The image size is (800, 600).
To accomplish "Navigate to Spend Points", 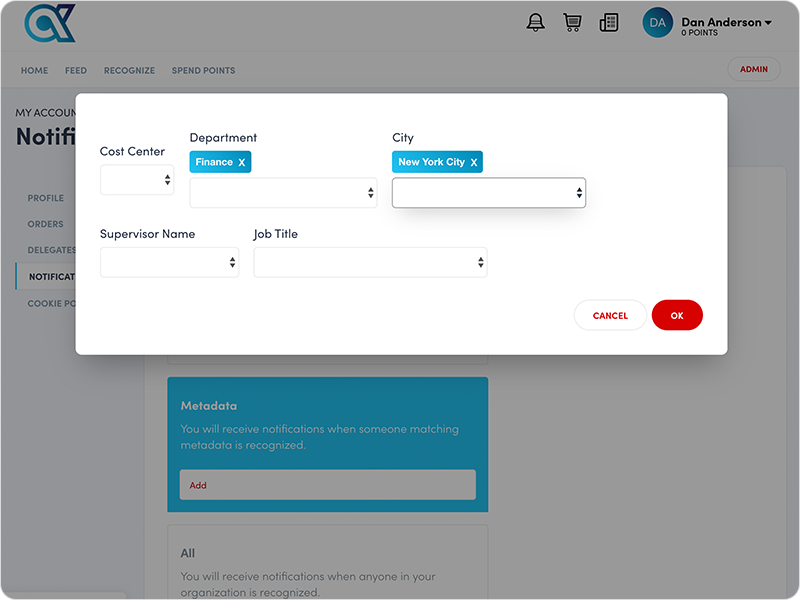I will pos(203,71).
